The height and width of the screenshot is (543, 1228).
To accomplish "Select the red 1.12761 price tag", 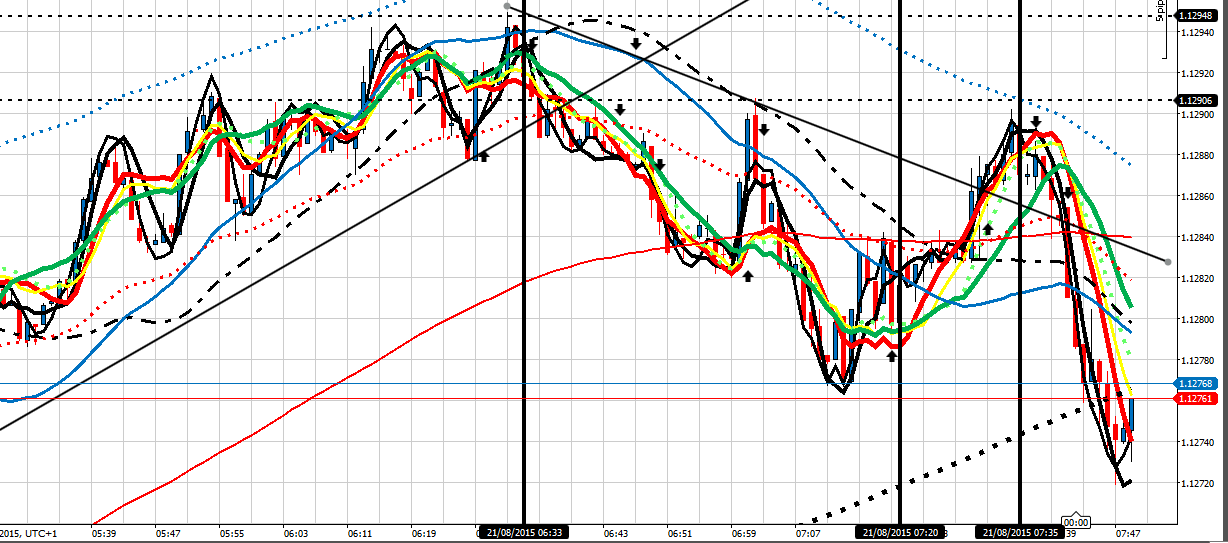I will point(1197,399).
